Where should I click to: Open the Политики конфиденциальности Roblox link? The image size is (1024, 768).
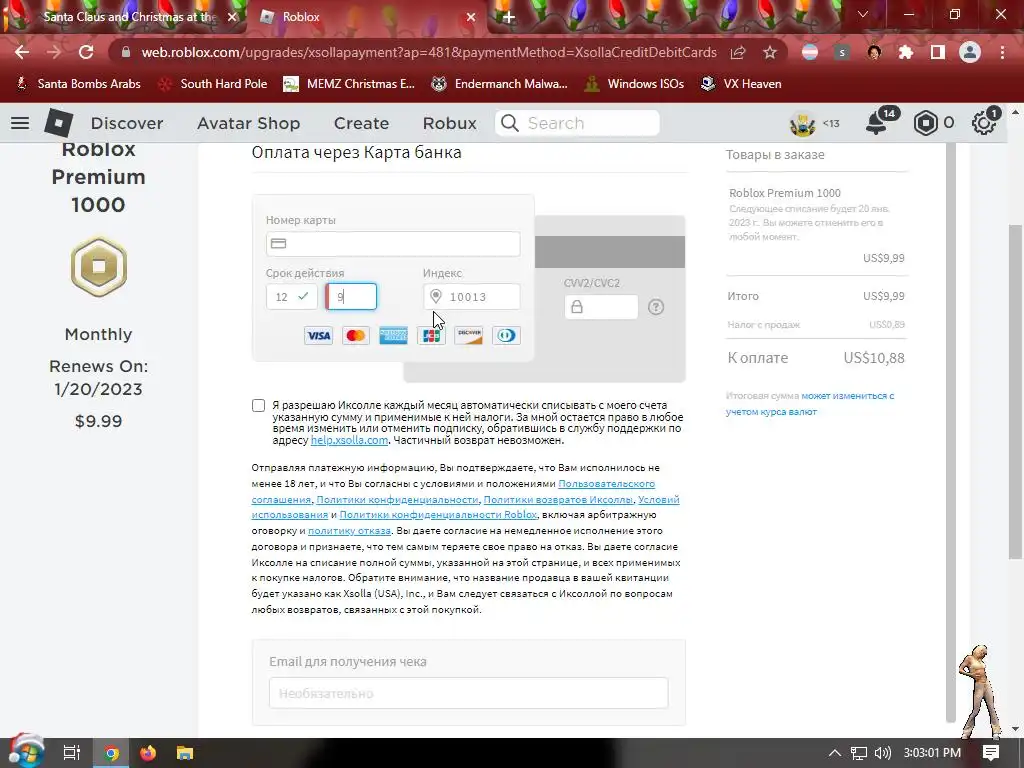point(438,515)
